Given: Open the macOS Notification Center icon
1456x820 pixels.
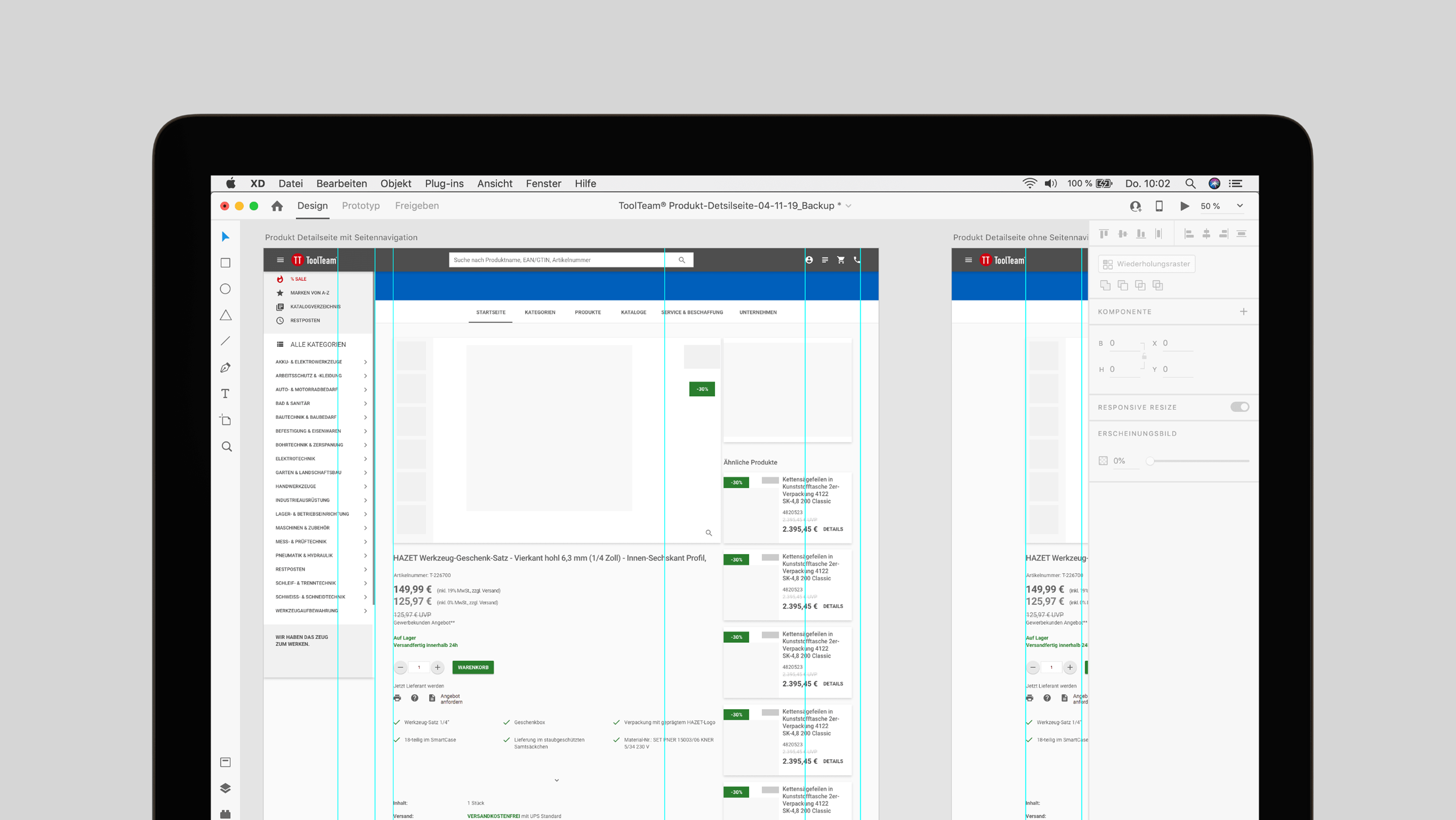Looking at the screenshot, I should coord(1236,184).
